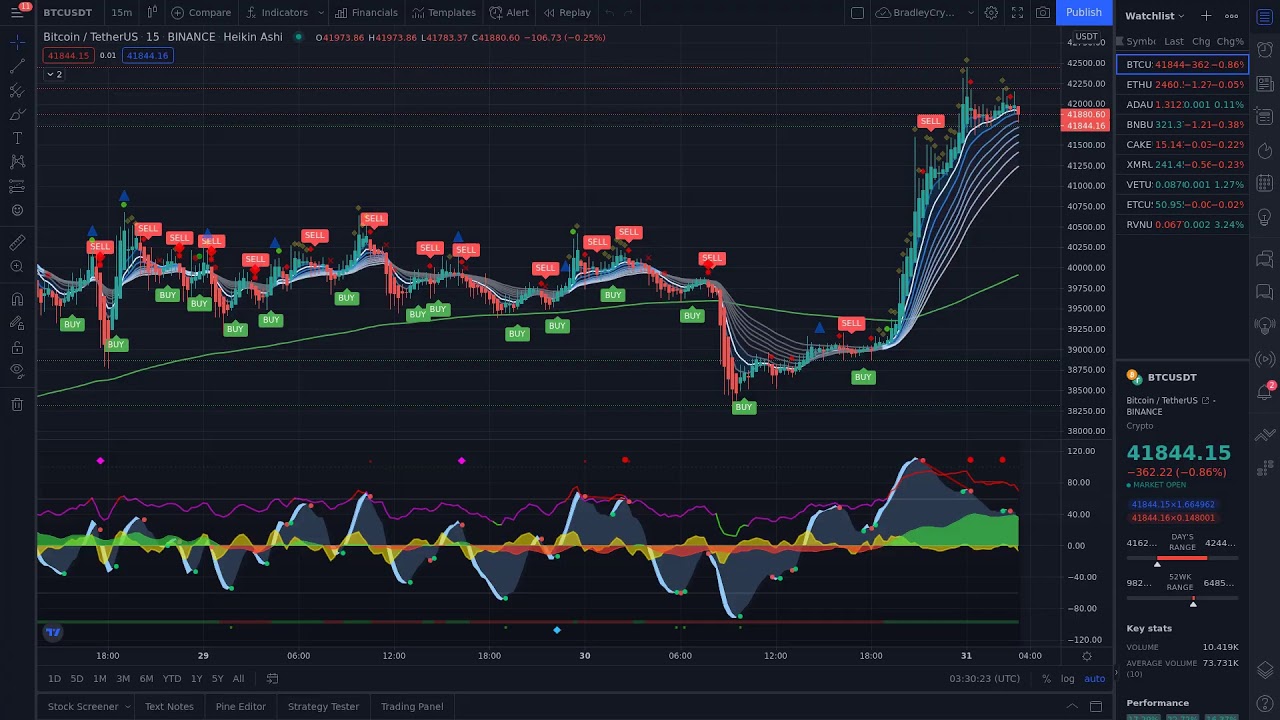Open the Trading Panel tab

pyautogui.click(x=412, y=706)
